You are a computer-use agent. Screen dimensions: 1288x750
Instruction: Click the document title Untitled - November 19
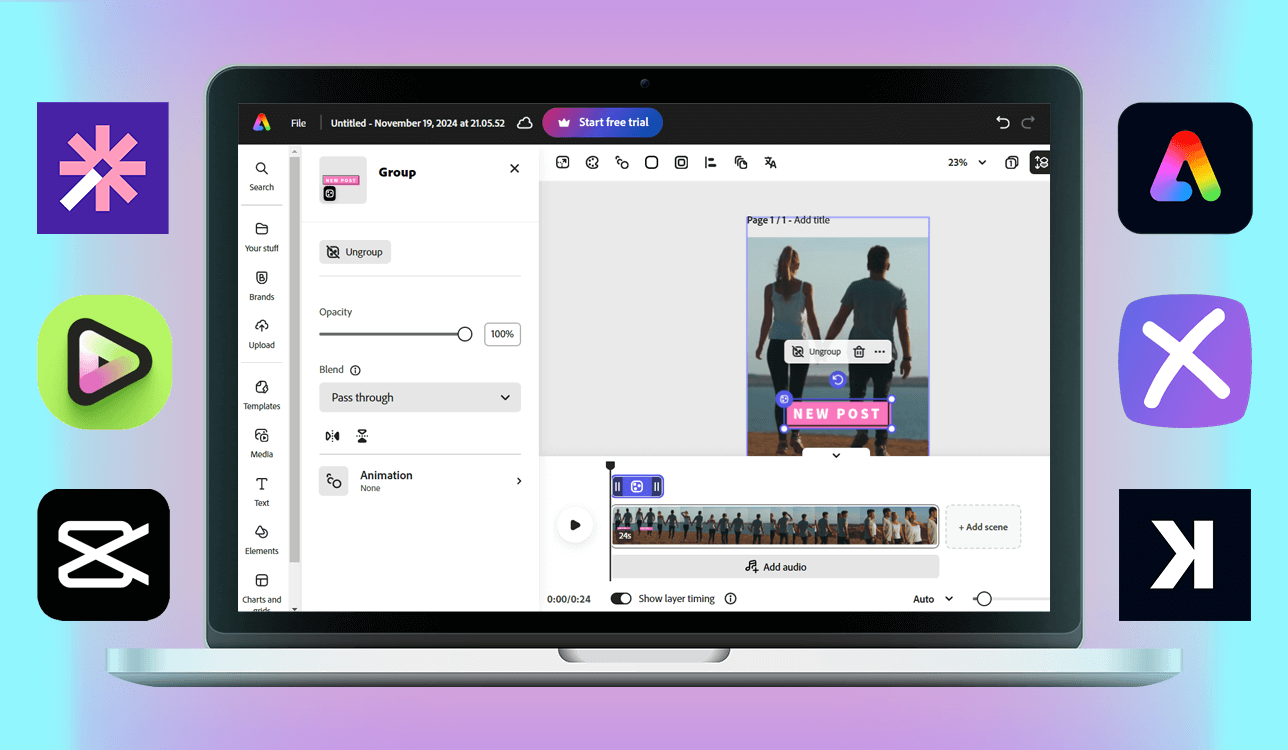pos(420,123)
